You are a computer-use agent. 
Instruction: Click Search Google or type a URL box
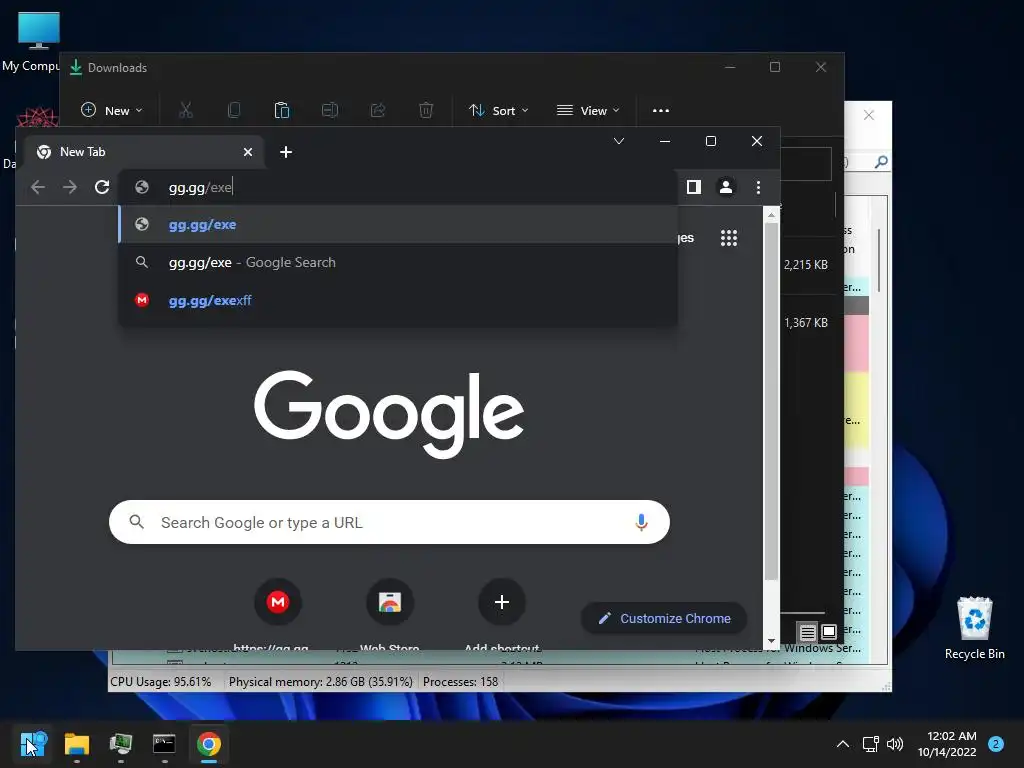point(389,522)
